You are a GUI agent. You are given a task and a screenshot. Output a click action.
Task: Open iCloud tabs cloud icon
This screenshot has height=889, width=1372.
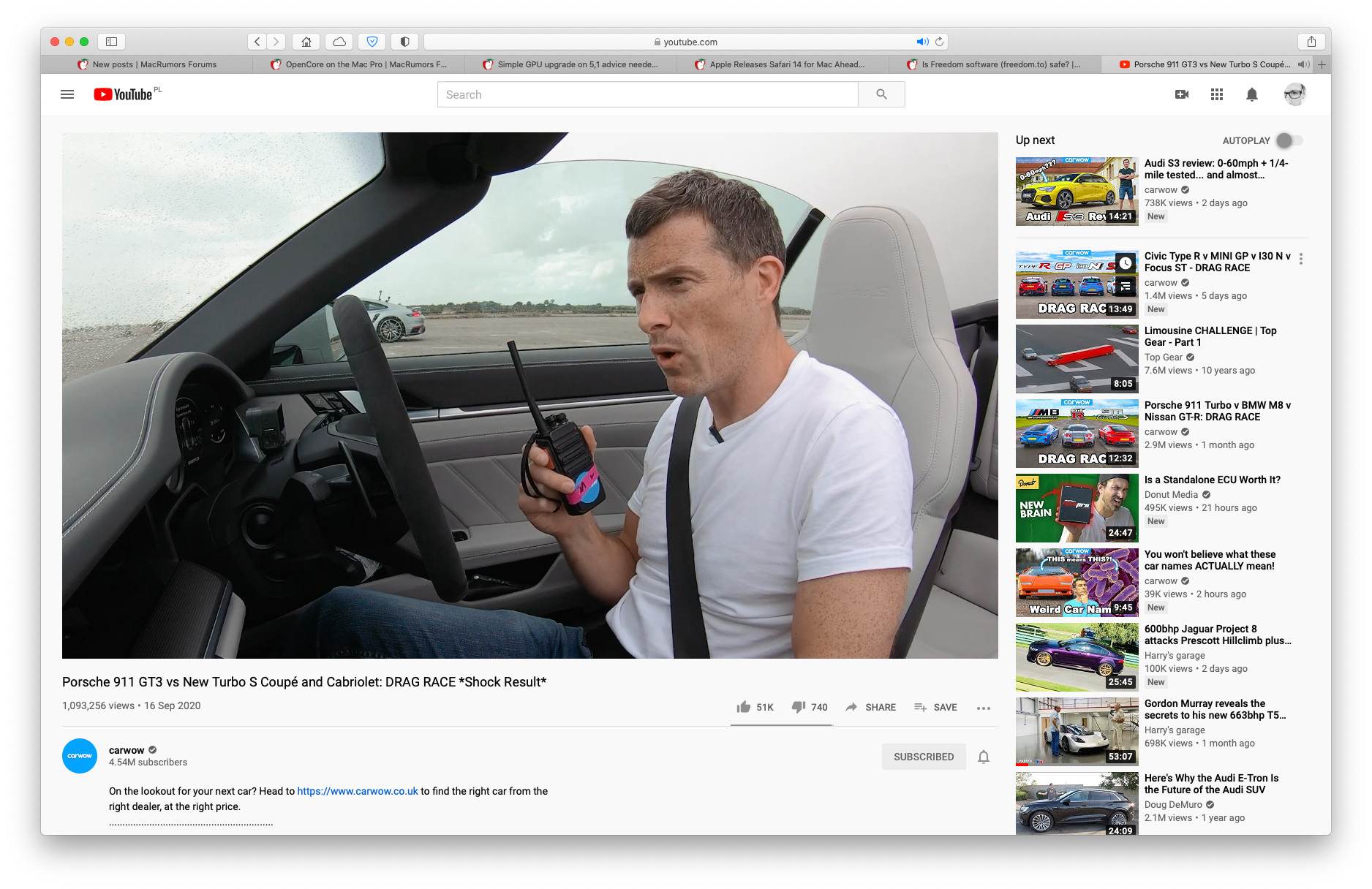[339, 42]
